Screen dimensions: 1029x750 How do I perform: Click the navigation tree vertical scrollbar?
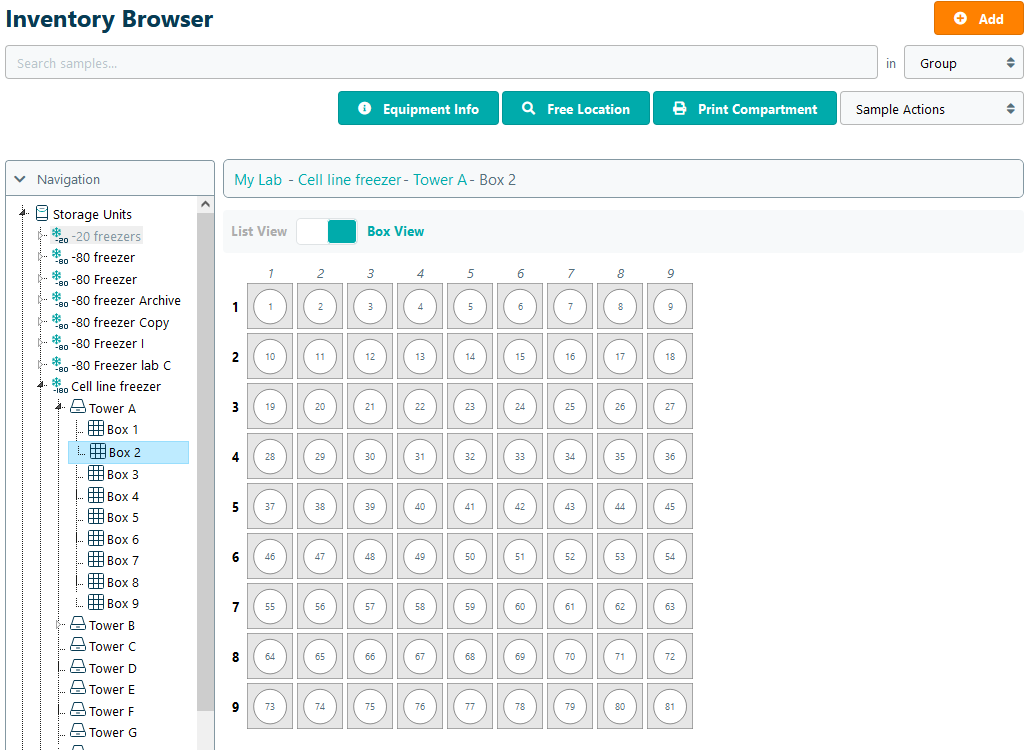click(206, 450)
